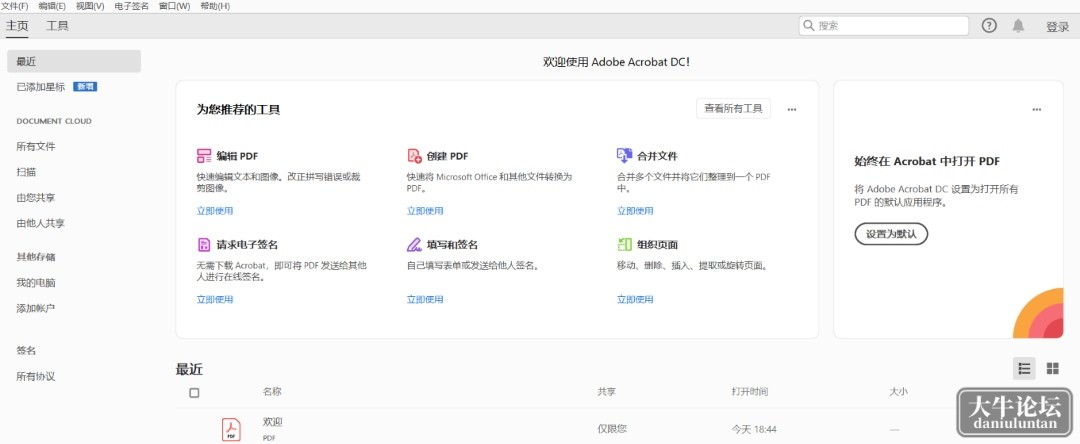Open more options in recommended tools card
Screen dimensions: 1080x444
792,109
